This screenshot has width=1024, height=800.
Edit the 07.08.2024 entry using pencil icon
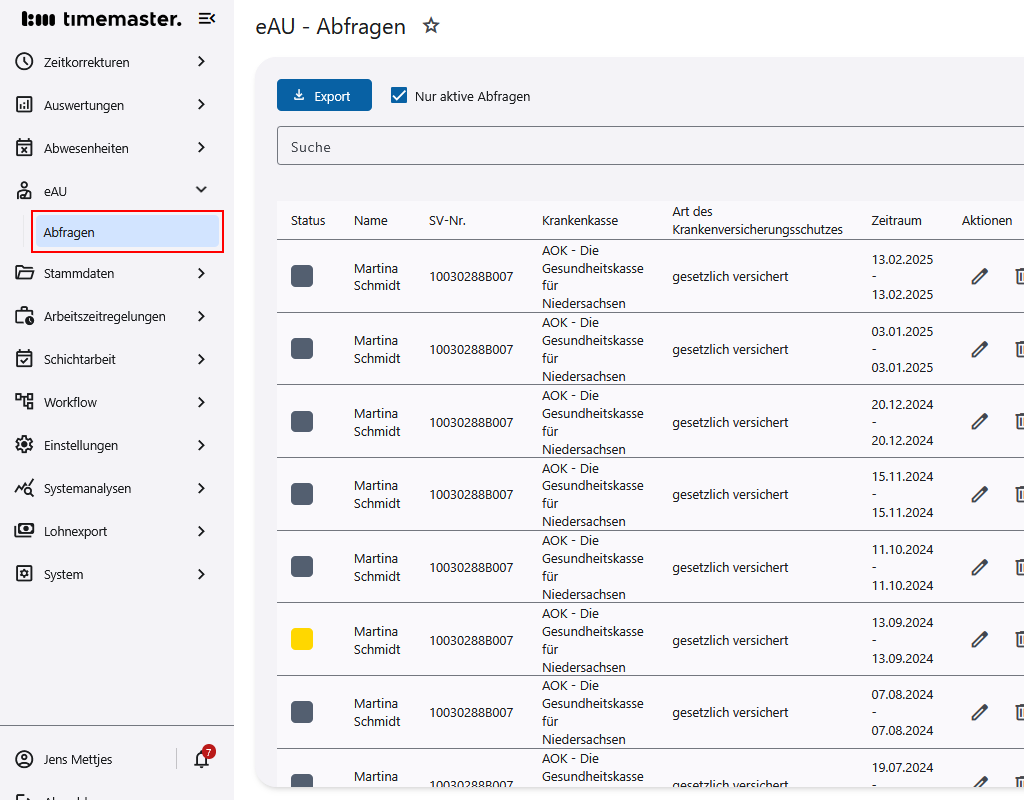pyautogui.click(x=979, y=712)
